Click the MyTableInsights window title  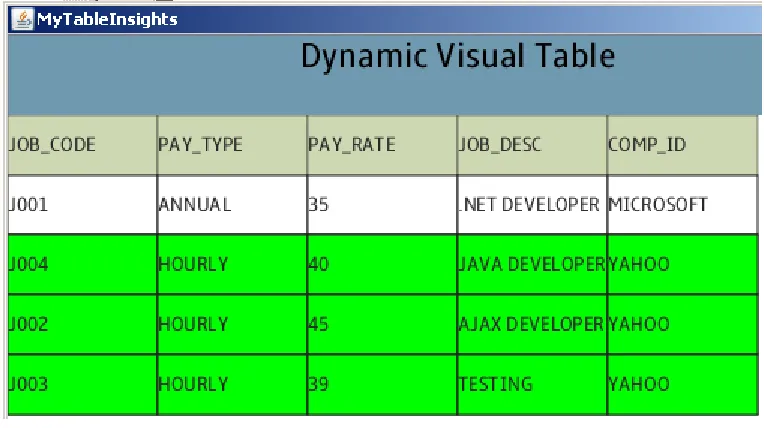[x=107, y=19]
